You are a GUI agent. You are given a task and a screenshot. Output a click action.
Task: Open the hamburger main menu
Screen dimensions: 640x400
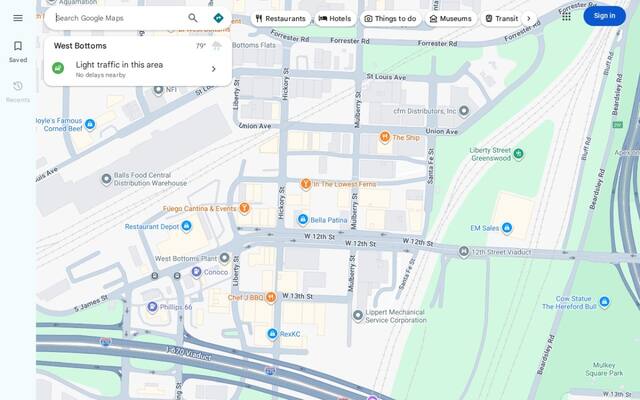point(18,18)
